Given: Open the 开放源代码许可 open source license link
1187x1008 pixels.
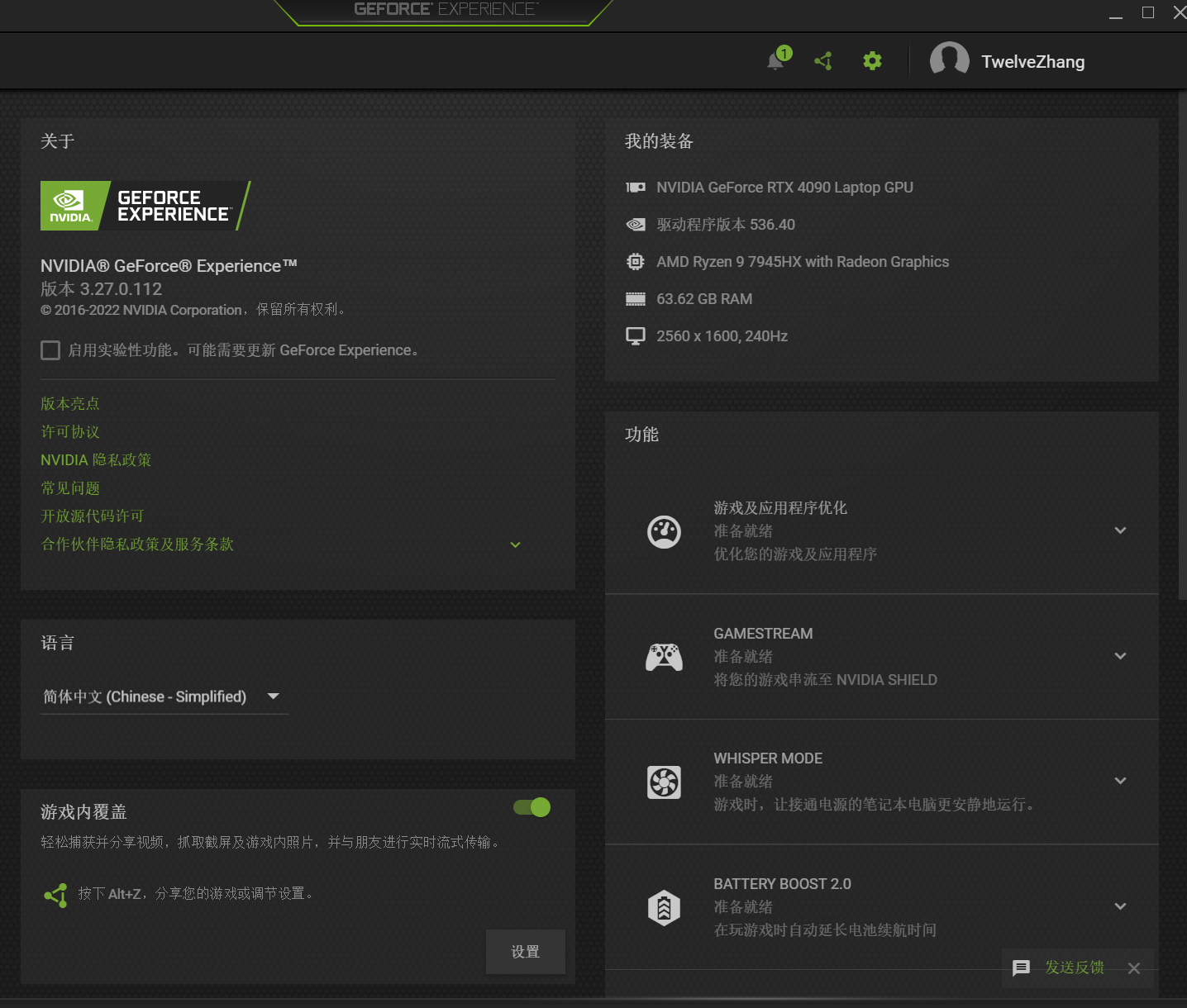Looking at the screenshot, I should point(93,516).
